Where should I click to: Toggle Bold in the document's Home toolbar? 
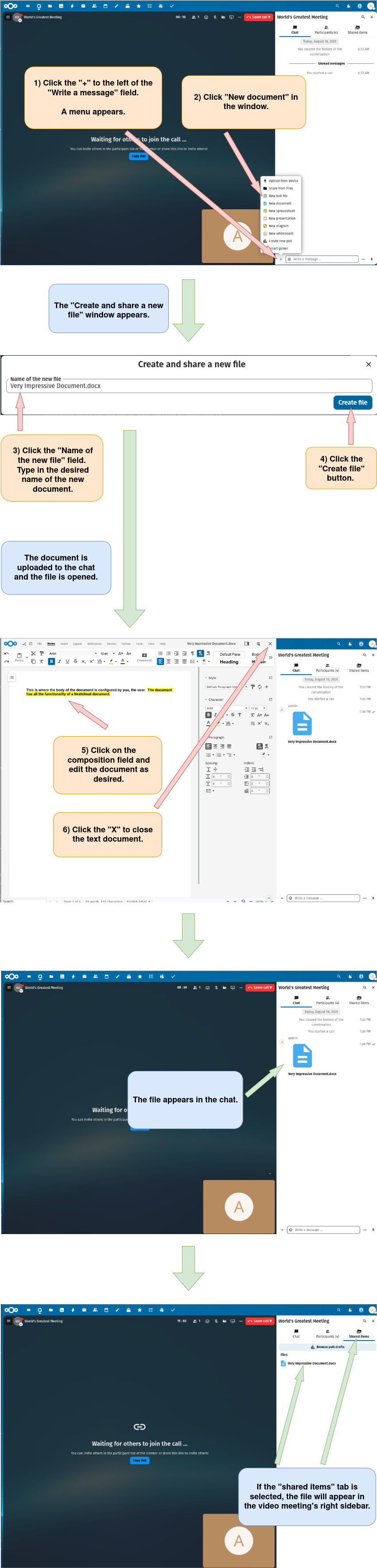51,661
